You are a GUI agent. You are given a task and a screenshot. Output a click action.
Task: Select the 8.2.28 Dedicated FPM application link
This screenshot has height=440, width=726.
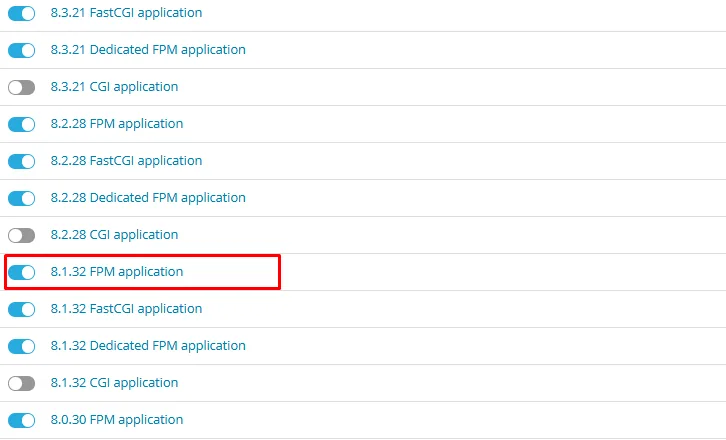(x=148, y=198)
